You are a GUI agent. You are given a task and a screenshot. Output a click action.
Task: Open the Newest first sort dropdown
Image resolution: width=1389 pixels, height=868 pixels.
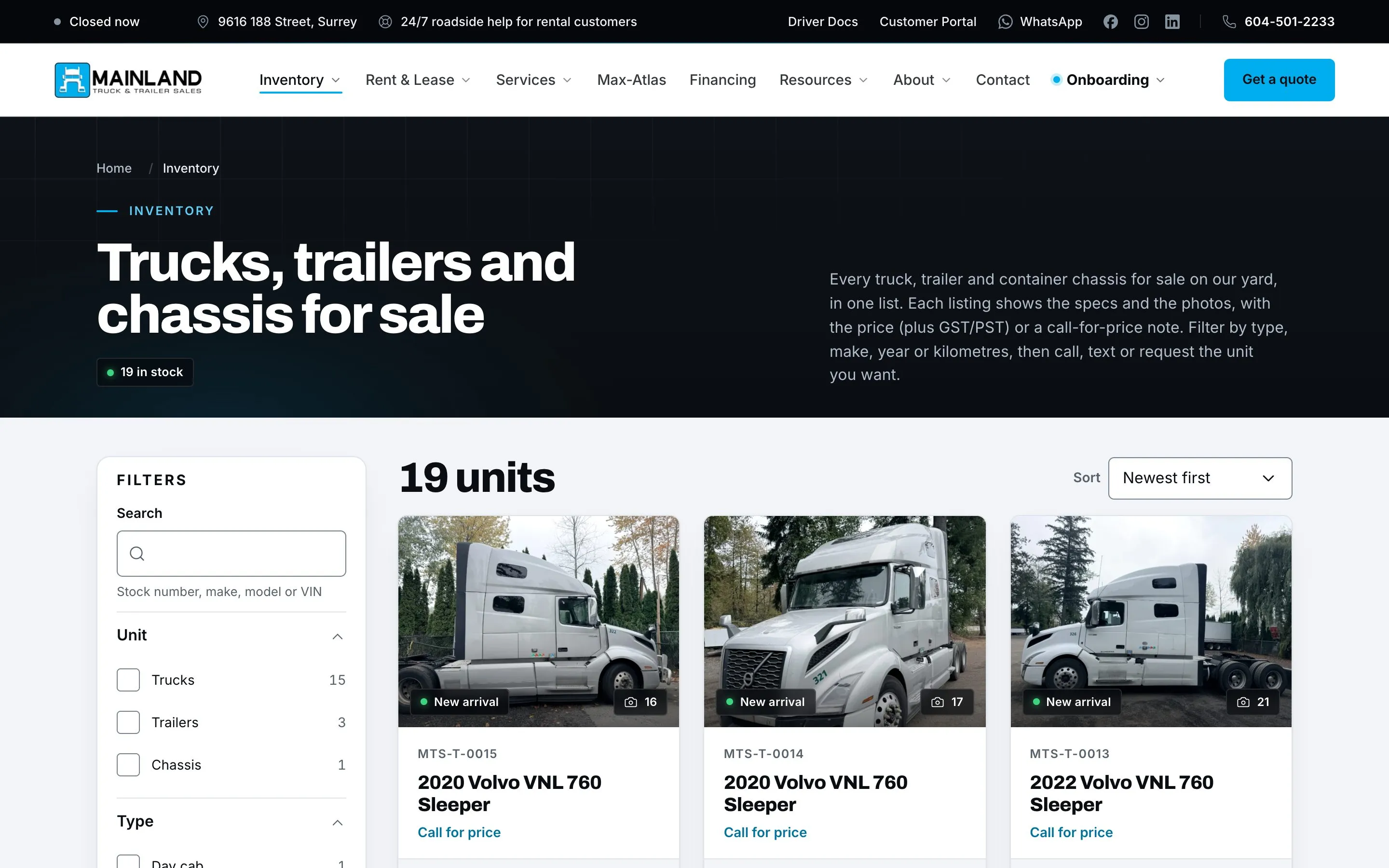coord(1199,478)
